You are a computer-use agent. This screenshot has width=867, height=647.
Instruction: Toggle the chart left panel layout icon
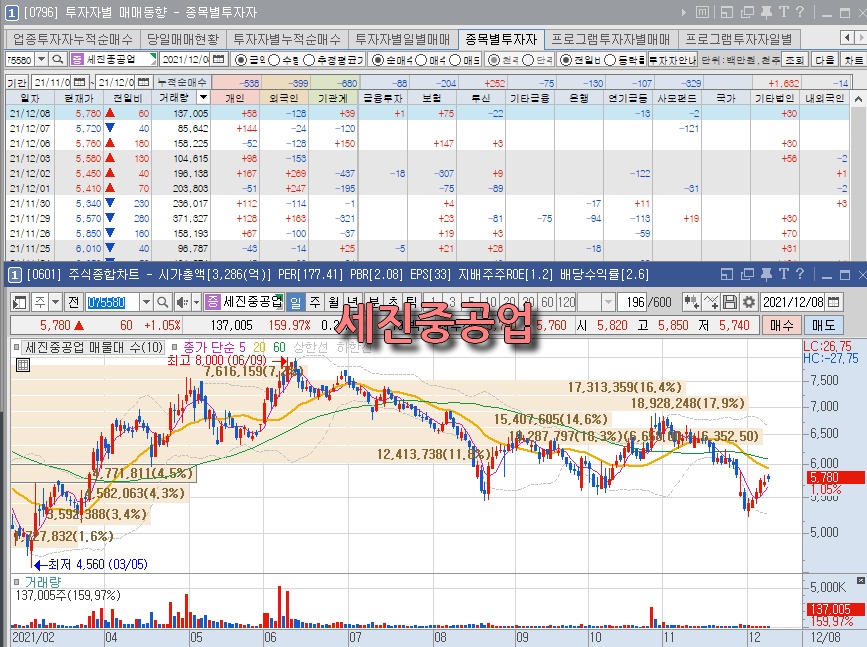20,302
